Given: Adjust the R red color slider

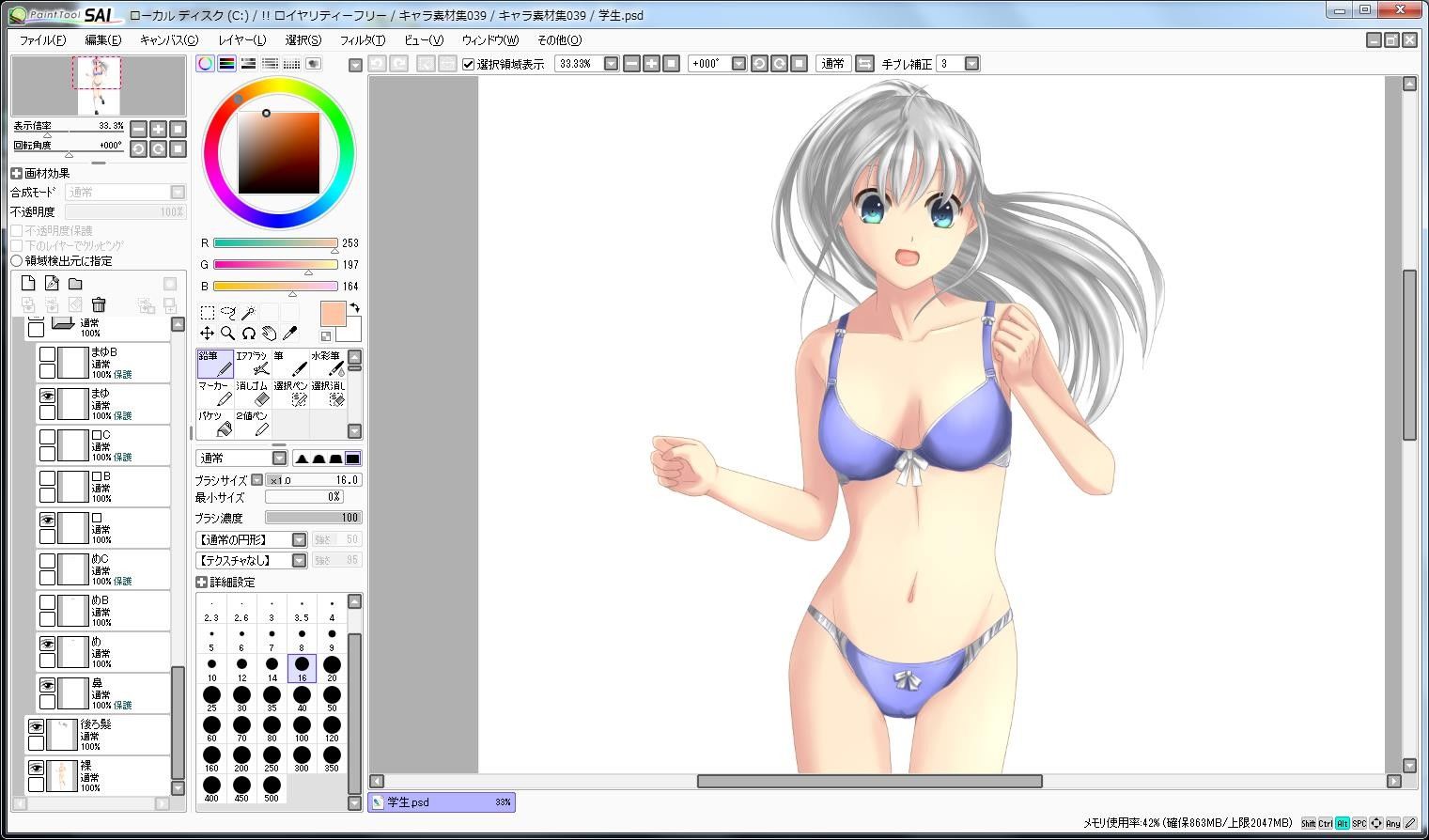Looking at the screenshot, I should tap(275, 243).
